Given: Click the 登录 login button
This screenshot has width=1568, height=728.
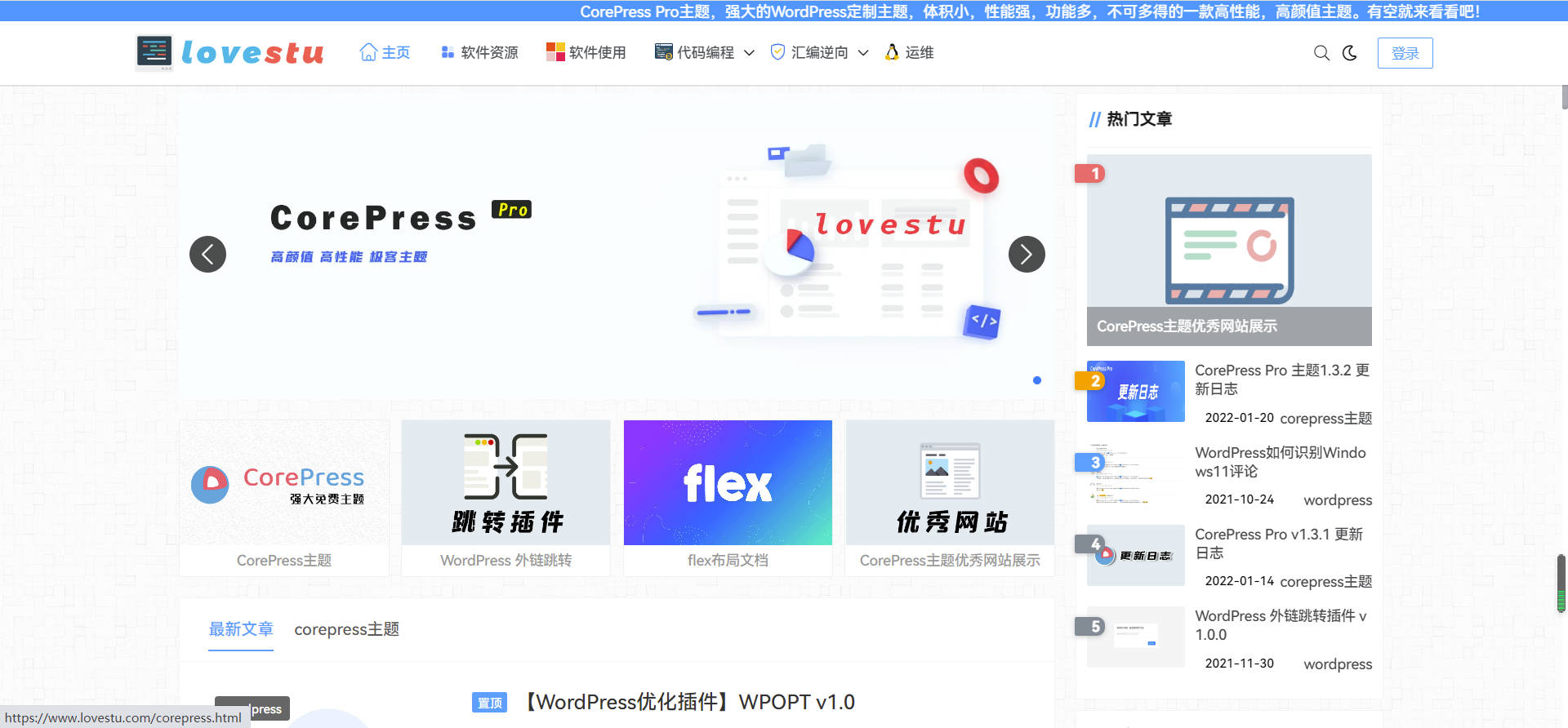Looking at the screenshot, I should point(1405,53).
